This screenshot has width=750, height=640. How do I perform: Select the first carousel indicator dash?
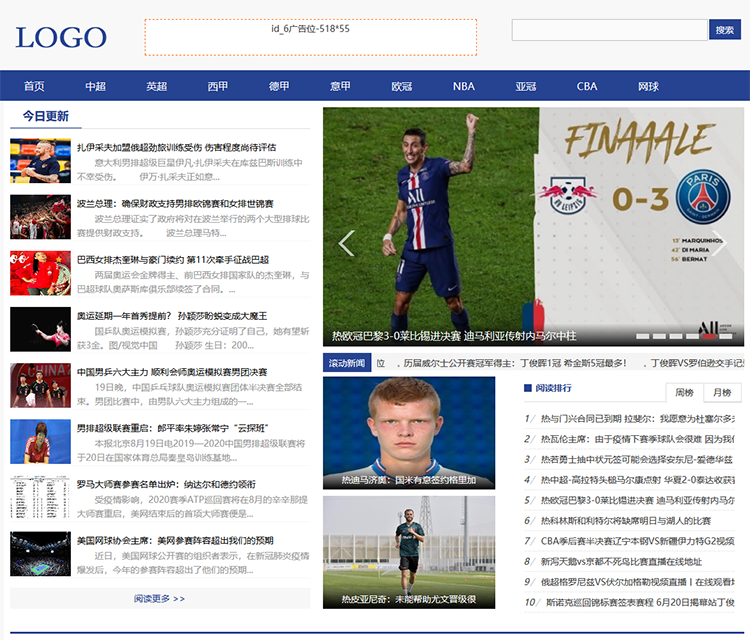click(x=643, y=336)
